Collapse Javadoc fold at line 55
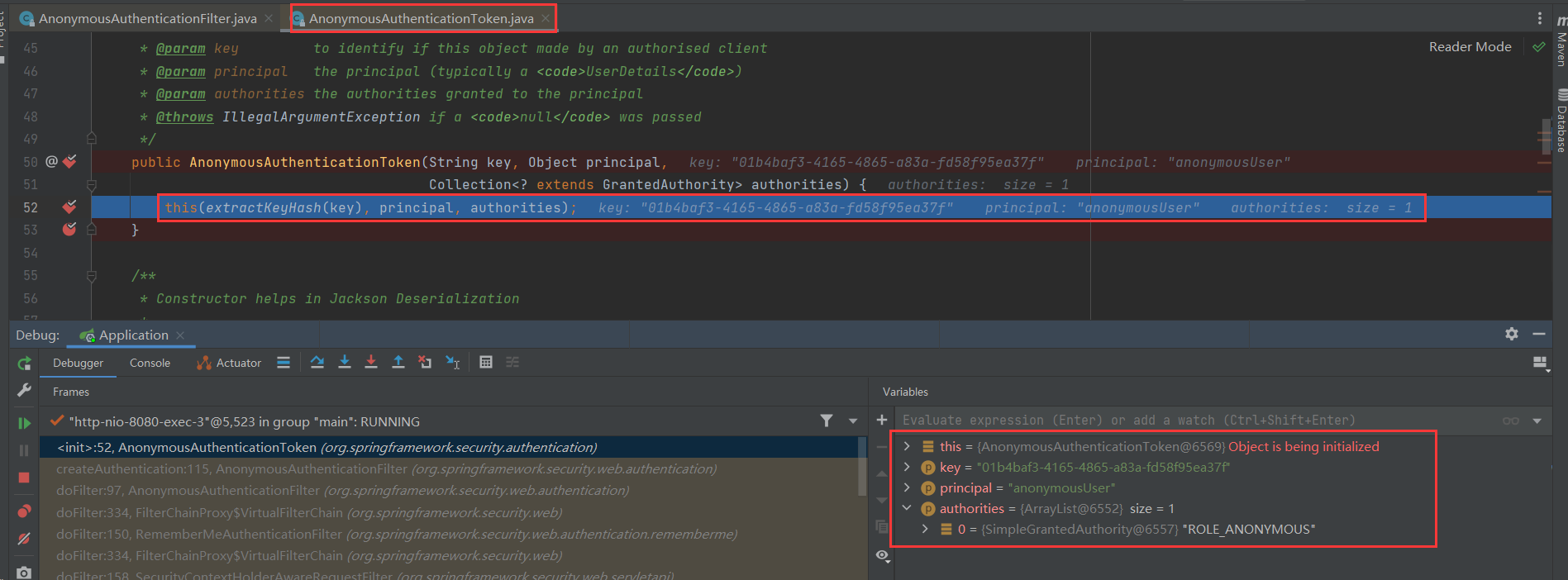Image resolution: width=1568 pixels, height=580 pixels. [x=92, y=275]
